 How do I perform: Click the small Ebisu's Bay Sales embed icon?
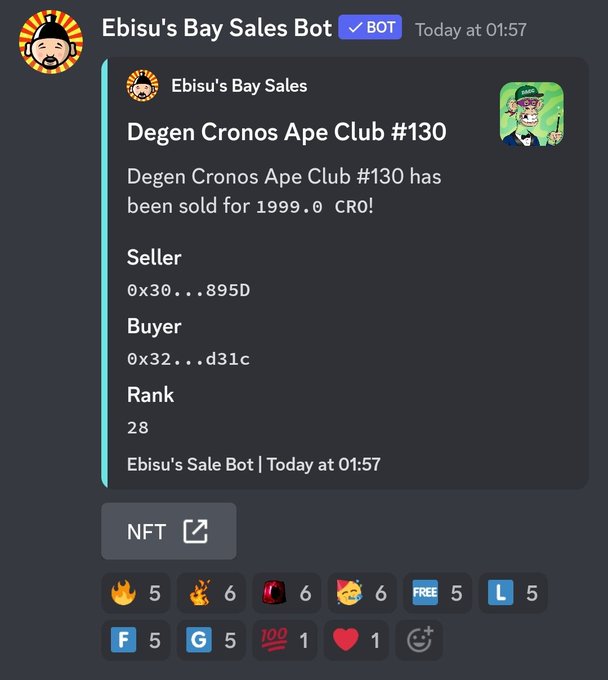coord(142,85)
